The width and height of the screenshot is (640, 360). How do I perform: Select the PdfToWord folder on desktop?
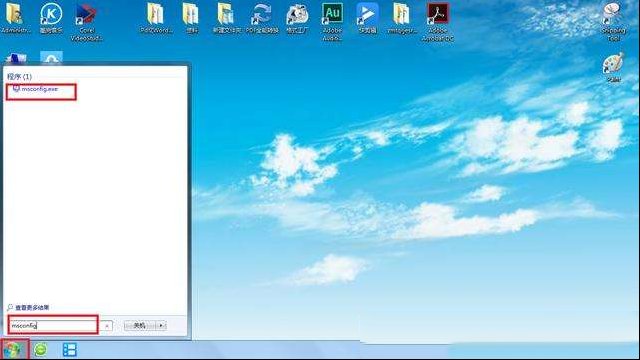click(x=156, y=18)
